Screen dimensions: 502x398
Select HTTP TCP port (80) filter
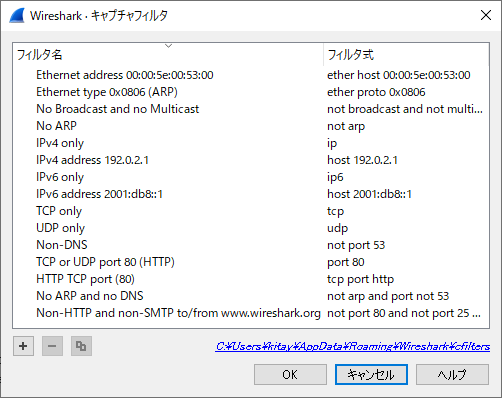click(x=85, y=279)
